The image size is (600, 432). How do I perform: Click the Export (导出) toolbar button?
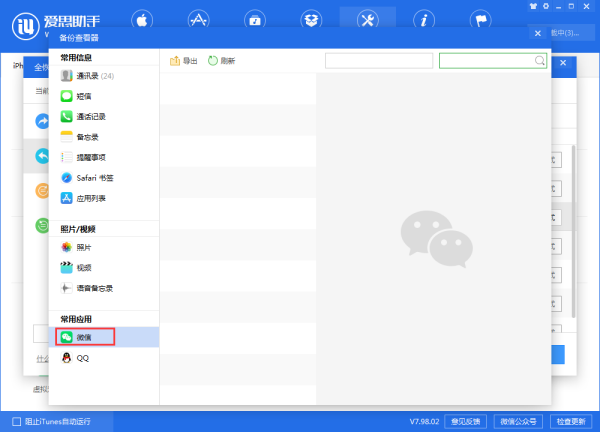click(x=183, y=61)
